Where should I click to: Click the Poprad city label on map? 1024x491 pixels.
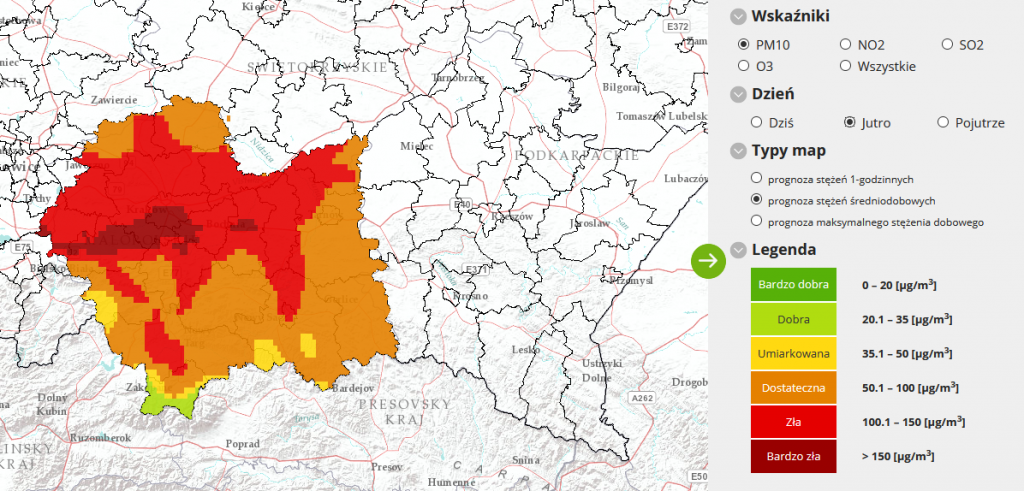click(243, 444)
